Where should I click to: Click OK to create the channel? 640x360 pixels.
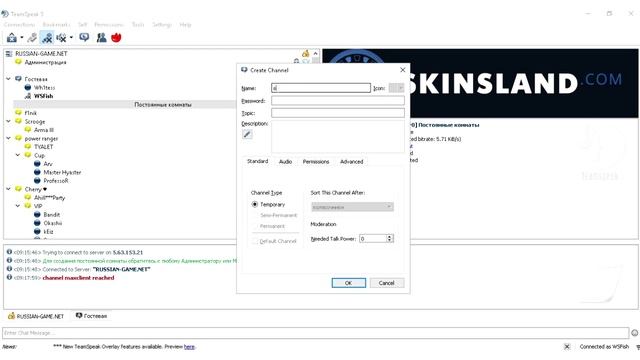[x=349, y=283]
